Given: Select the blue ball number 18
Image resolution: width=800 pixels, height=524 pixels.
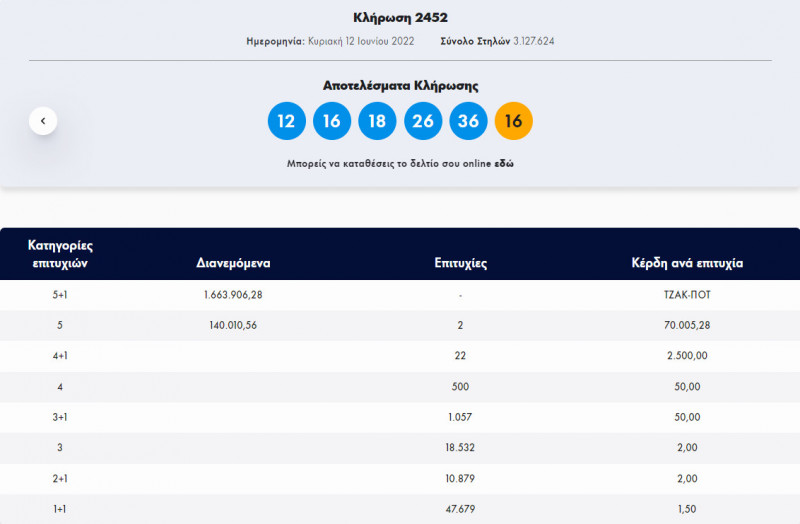Looking at the screenshot, I should pos(377,121).
